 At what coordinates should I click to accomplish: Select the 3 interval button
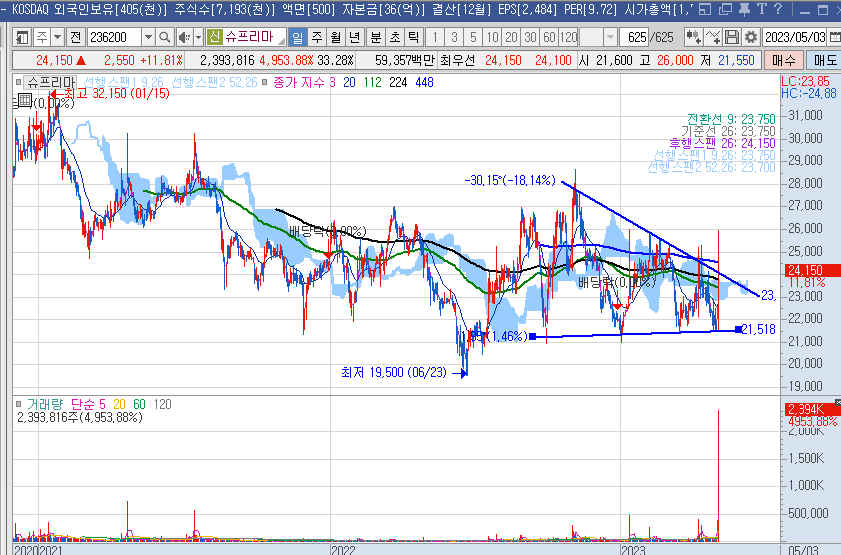click(454, 38)
